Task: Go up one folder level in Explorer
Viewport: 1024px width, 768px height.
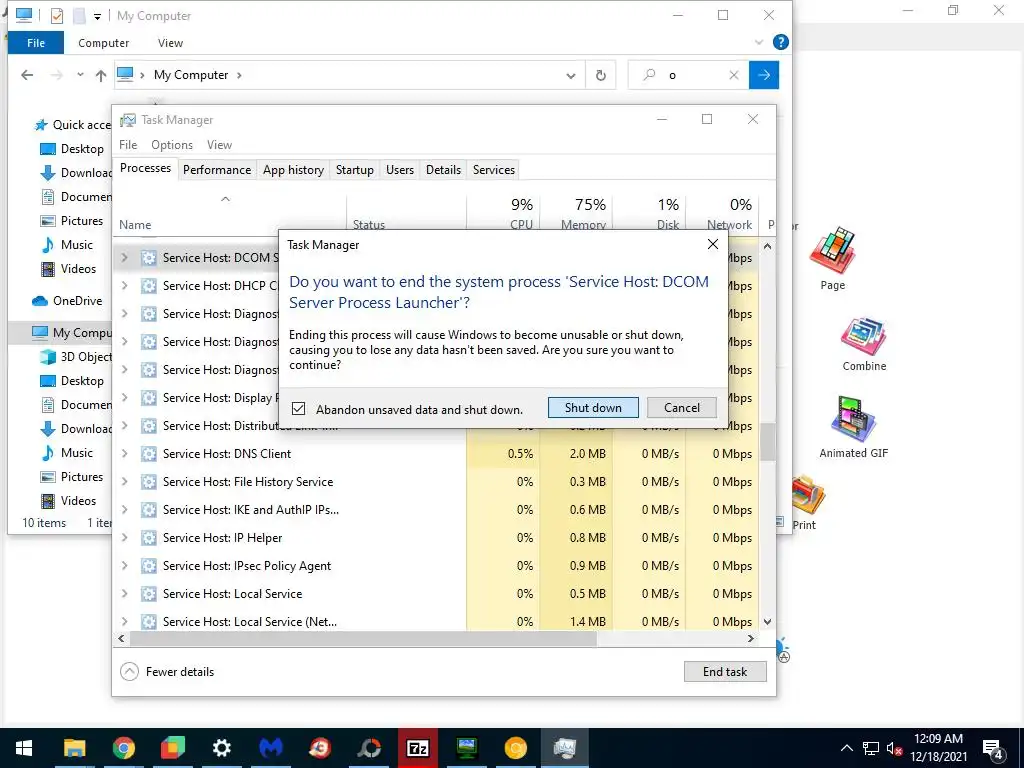Action: 101,75
